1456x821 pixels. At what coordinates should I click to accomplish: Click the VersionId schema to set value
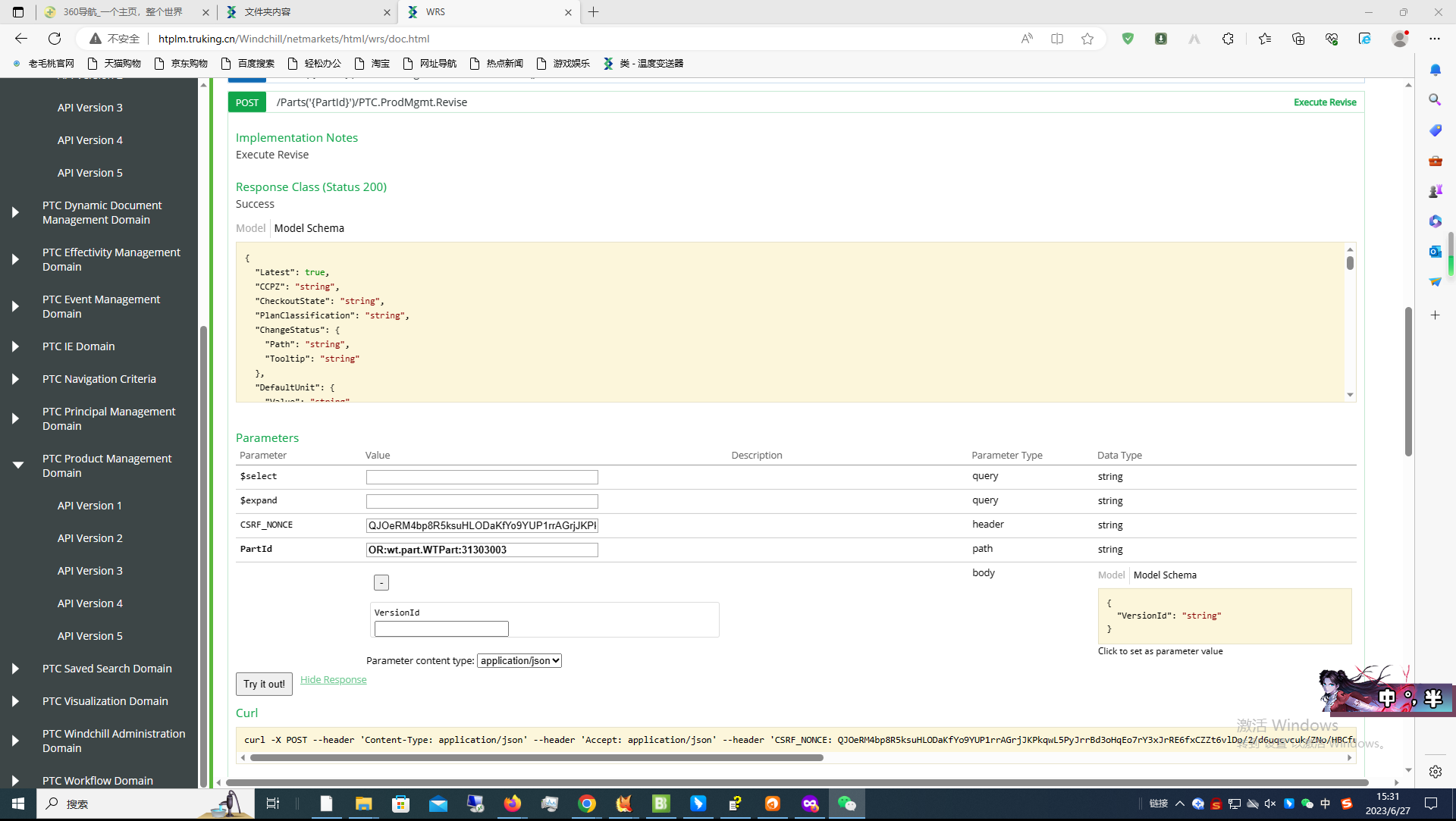pyautogui.click(x=1225, y=616)
